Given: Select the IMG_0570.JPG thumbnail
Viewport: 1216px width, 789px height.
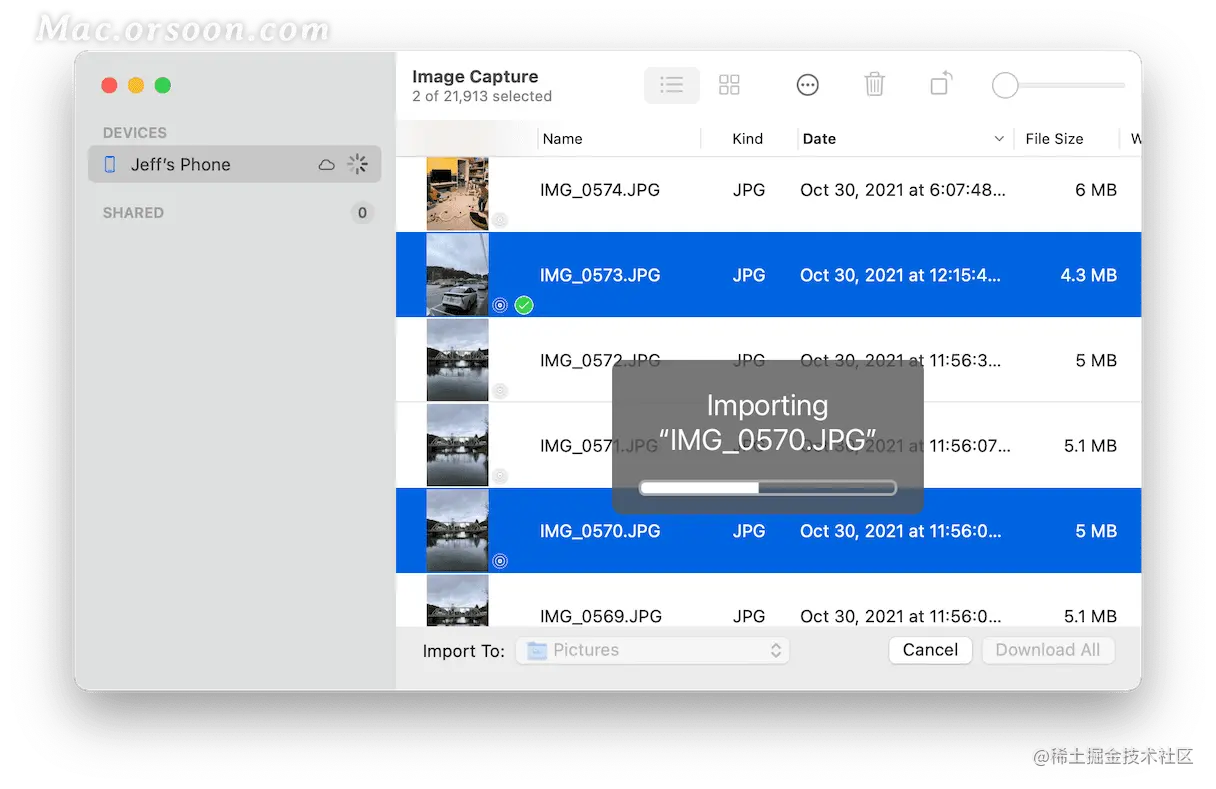Looking at the screenshot, I should click(x=458, y=530).
